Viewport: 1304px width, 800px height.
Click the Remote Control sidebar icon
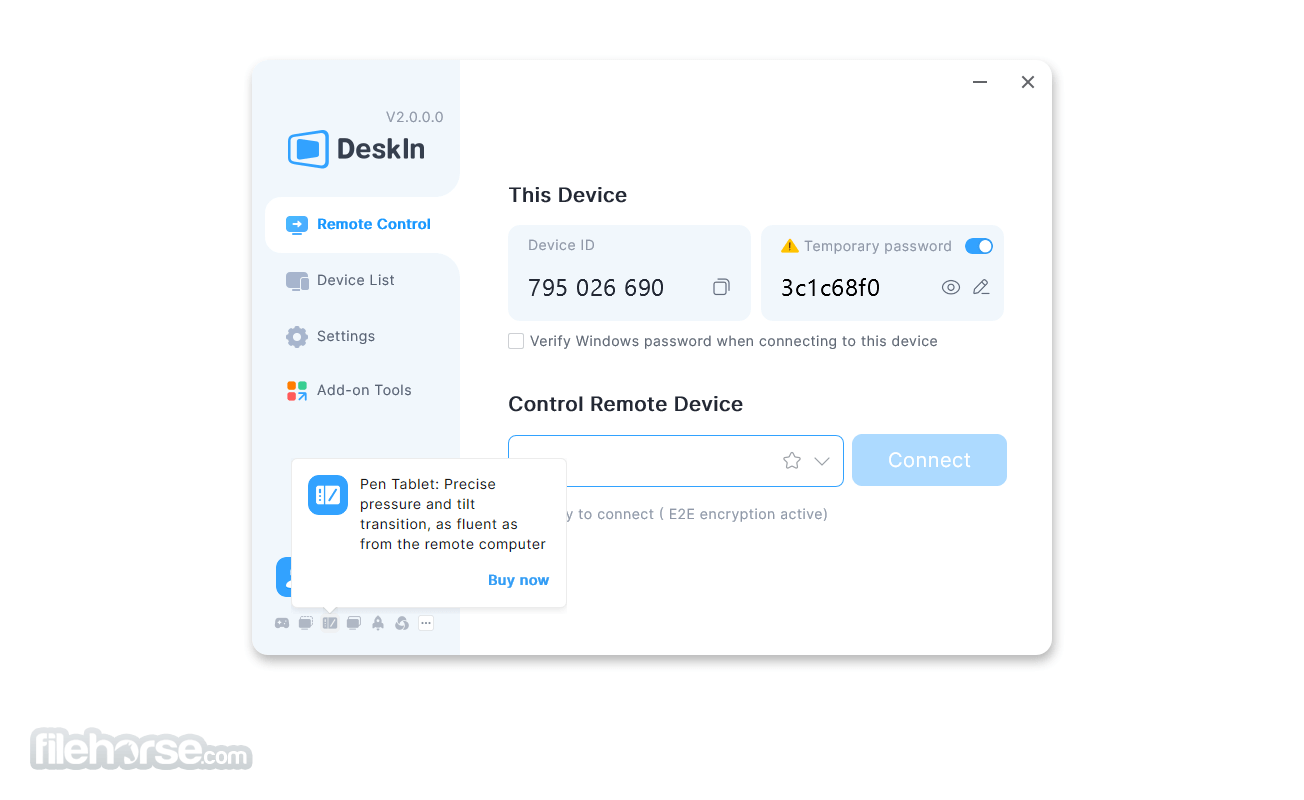tap(297, 225)
